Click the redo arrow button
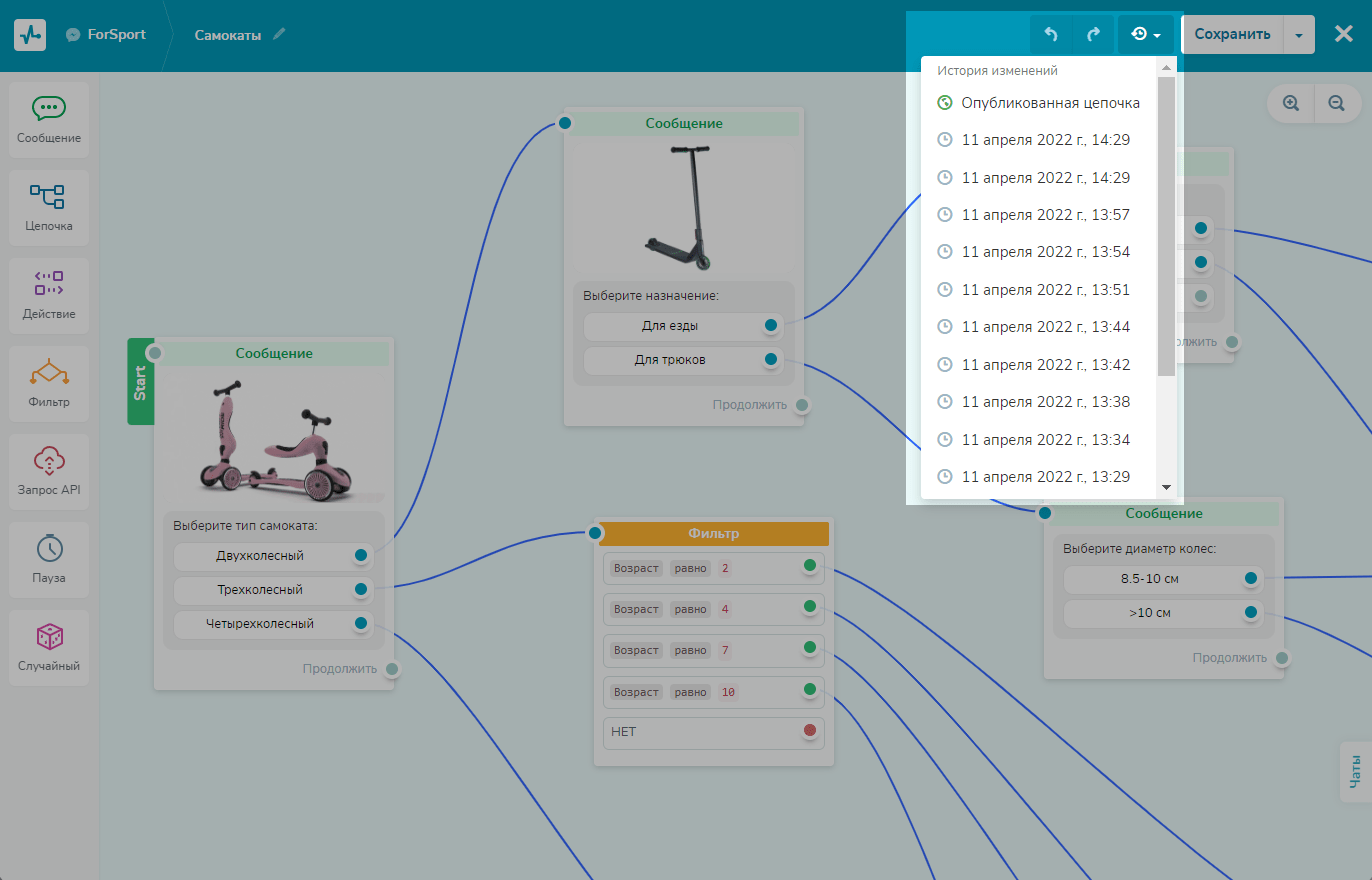Screen dimensions: 1372x880 [x=1093, y=34]
